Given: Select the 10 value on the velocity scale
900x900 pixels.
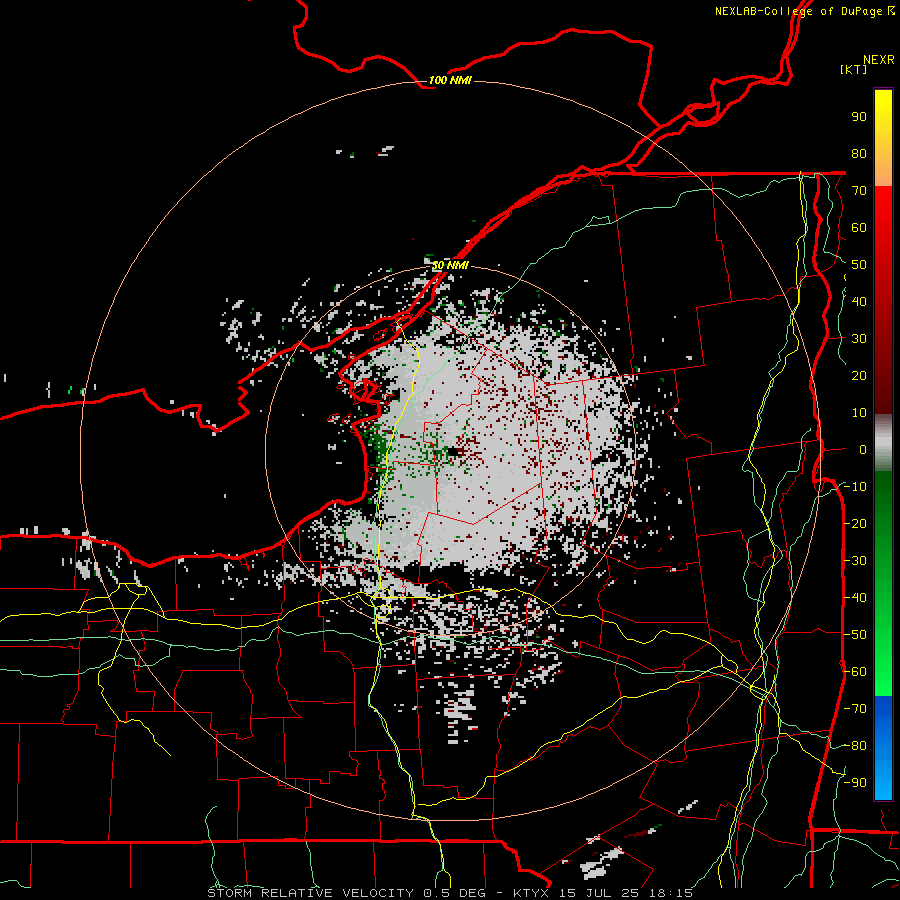Looking at the screenshot, I should pyautogui.click(x=859, y=413).
